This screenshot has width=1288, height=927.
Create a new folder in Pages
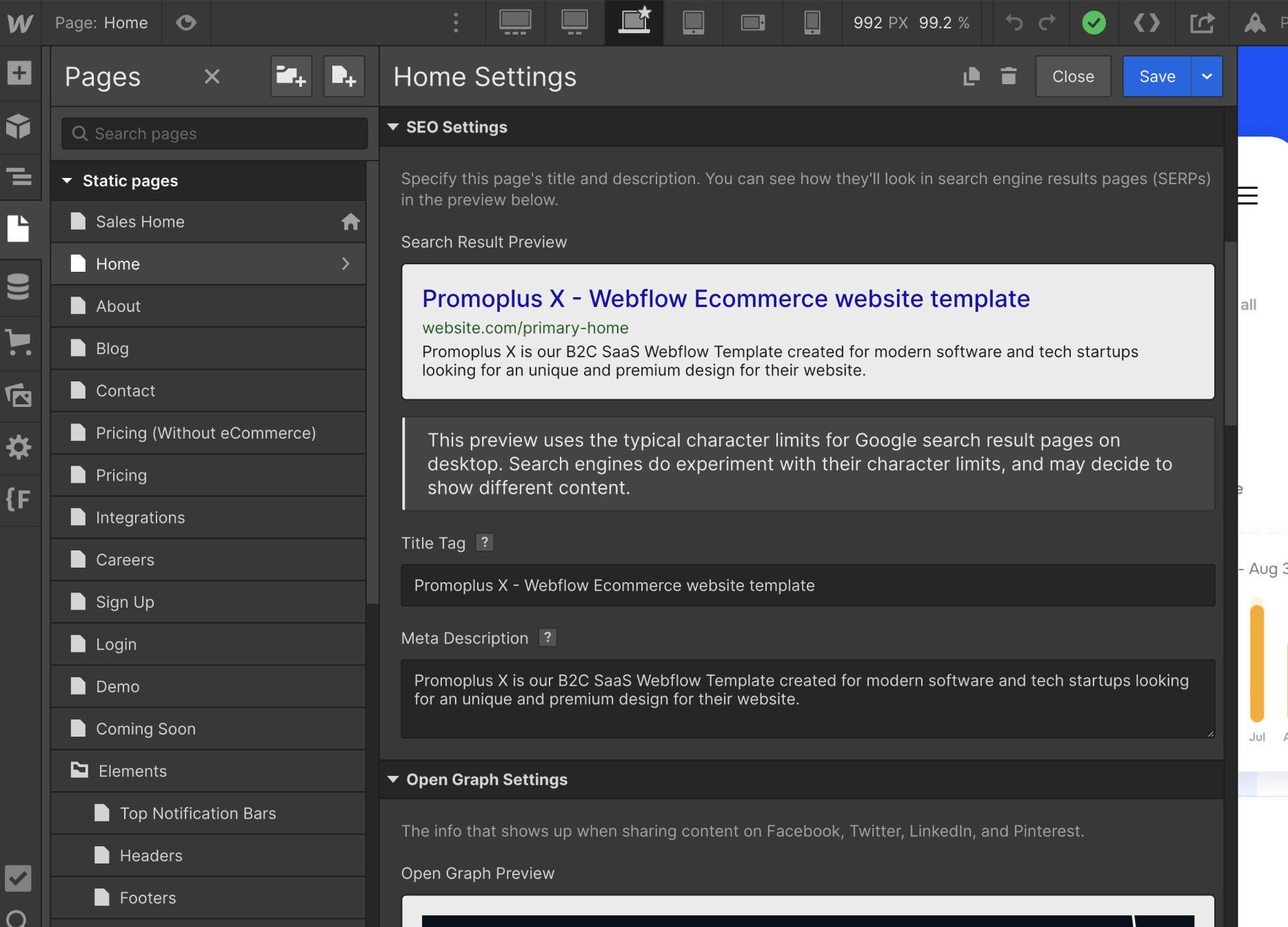click(x=291, y=77)
